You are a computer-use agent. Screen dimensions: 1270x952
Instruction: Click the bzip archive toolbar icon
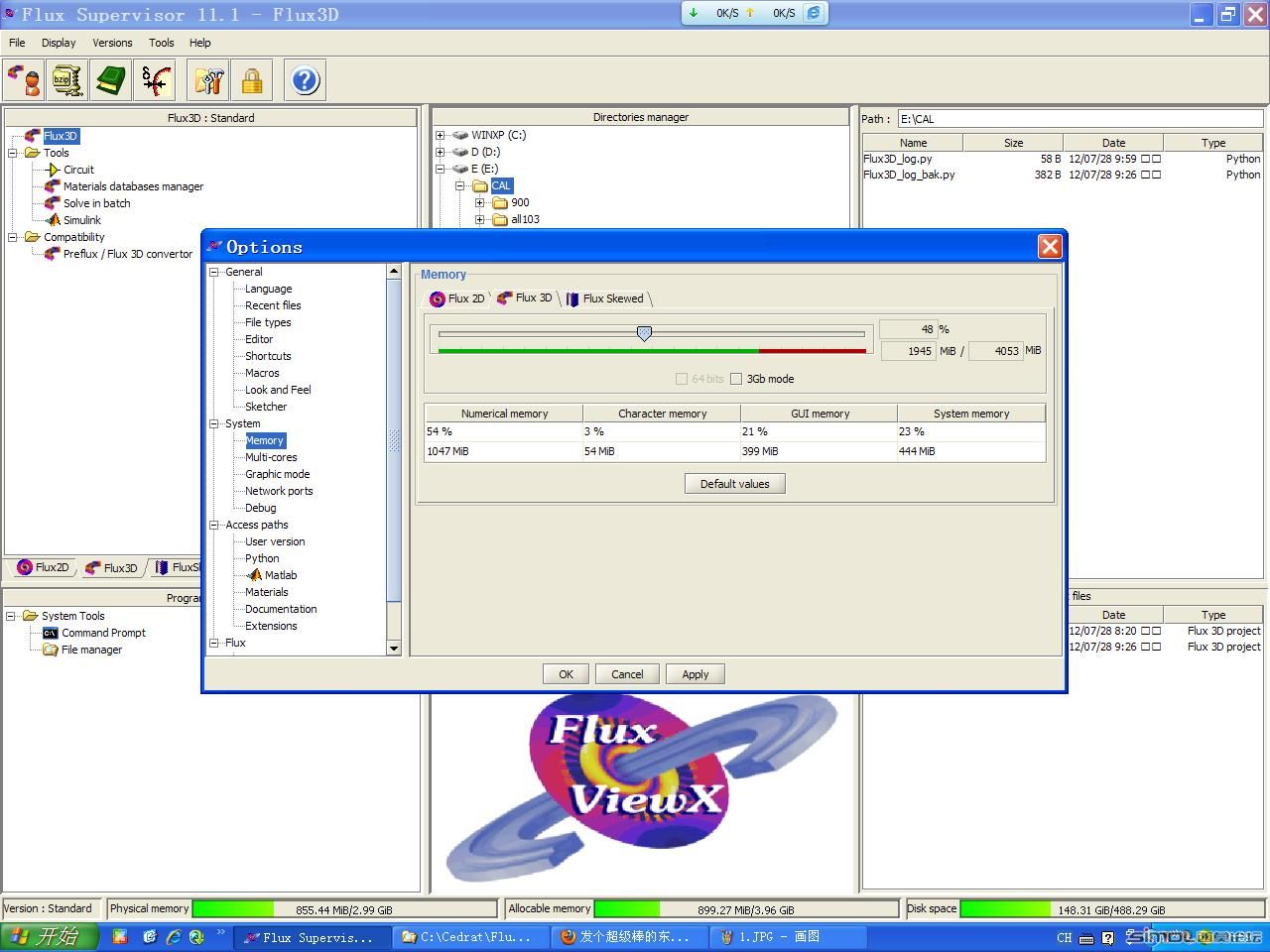coord(67,80)
